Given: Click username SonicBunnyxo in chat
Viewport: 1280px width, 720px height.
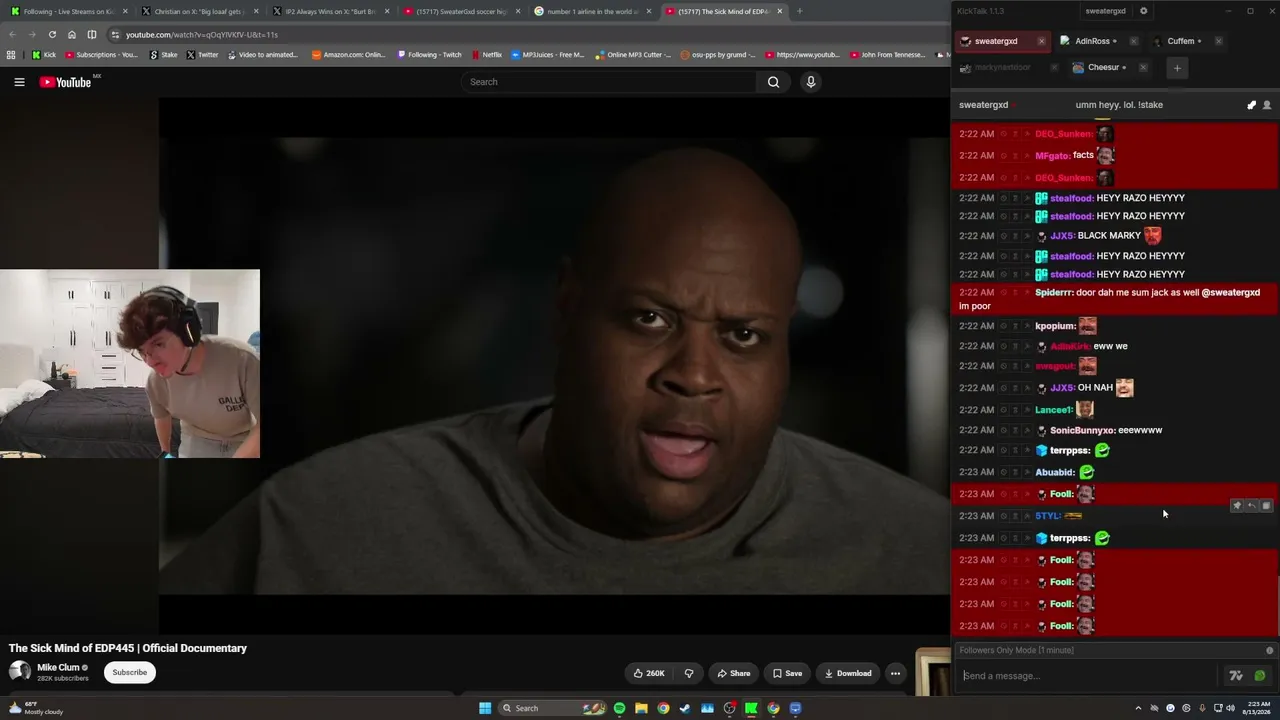Looking at the screenshot, I should pos(1082,430).
